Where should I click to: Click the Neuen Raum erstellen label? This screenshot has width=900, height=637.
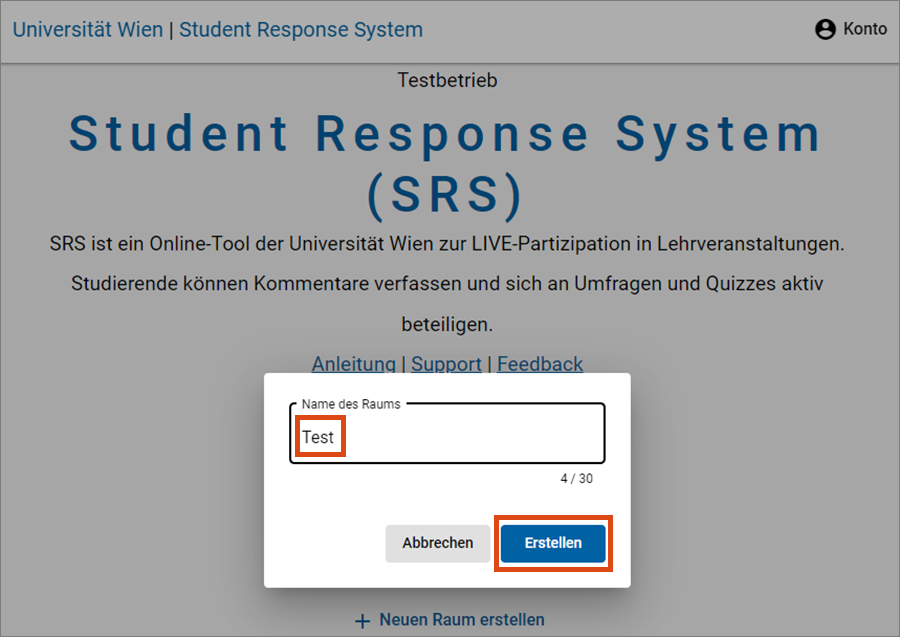click(462, 620)
